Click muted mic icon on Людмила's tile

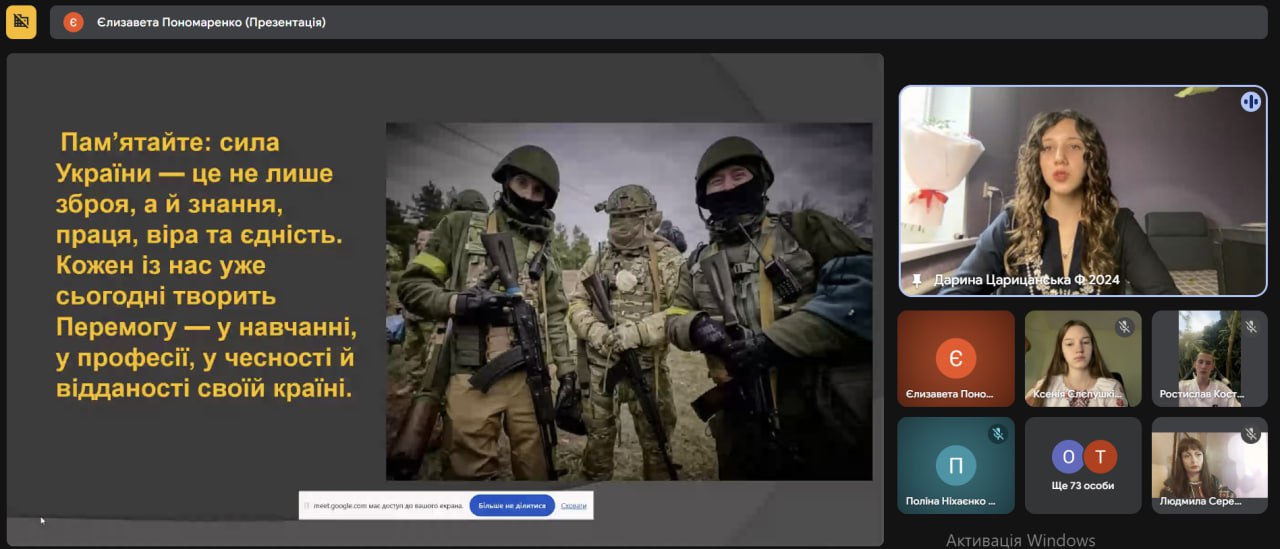point(1250,434)
